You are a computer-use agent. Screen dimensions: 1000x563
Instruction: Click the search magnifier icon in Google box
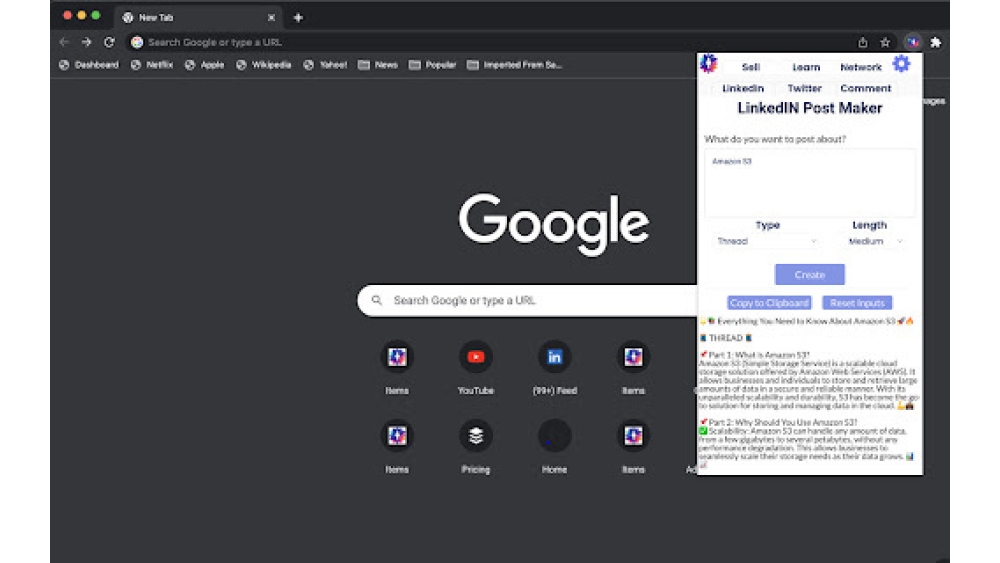click(377, 300)
